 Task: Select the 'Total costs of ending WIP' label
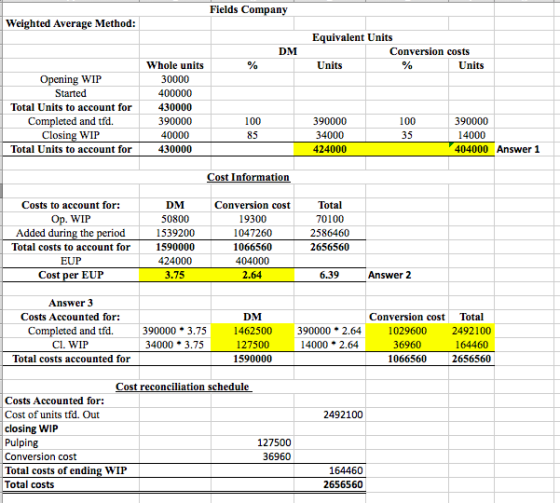(x=66, y=470)
